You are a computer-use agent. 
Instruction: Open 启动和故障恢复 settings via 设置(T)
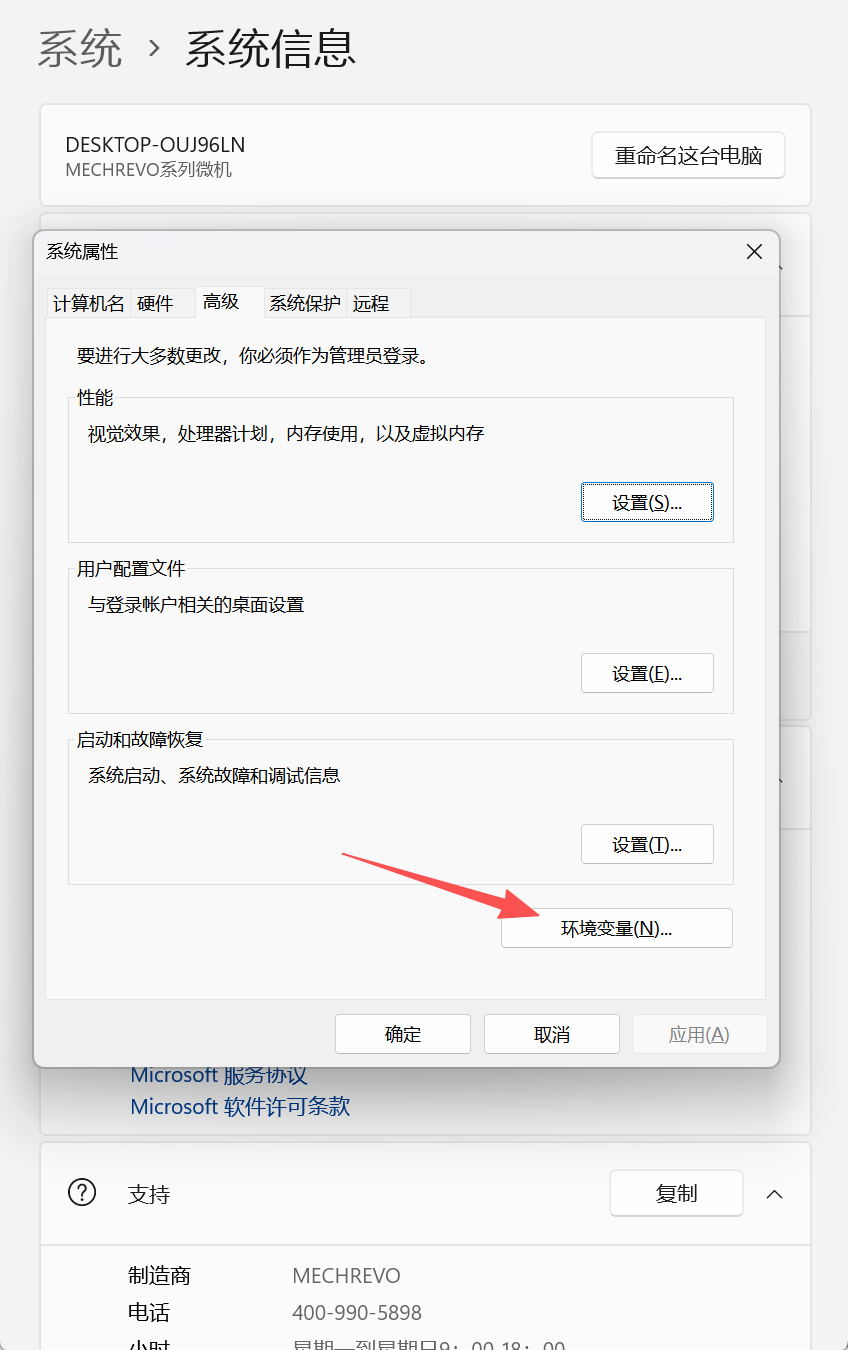[x=646, y=843]
